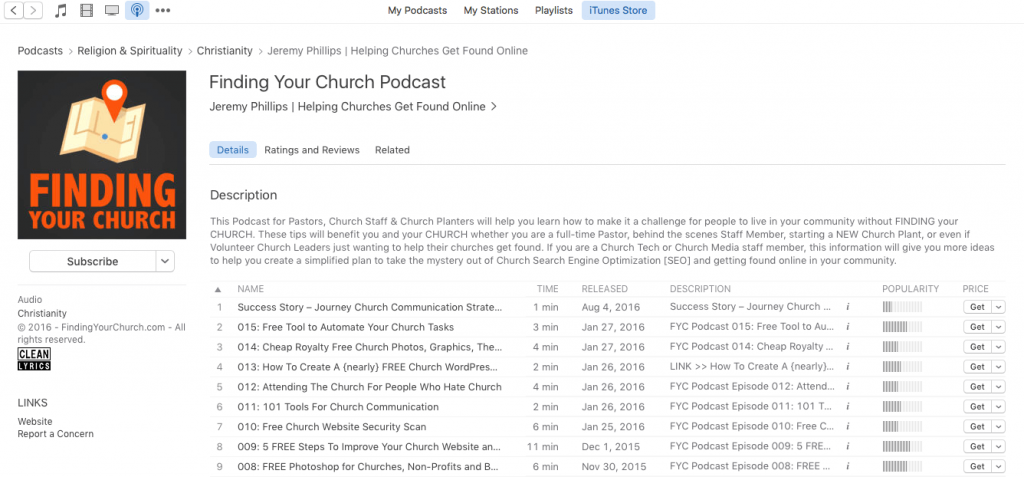Select the Details tab
Viewport: 1024px width, 477px height.
tap(232, 150)
